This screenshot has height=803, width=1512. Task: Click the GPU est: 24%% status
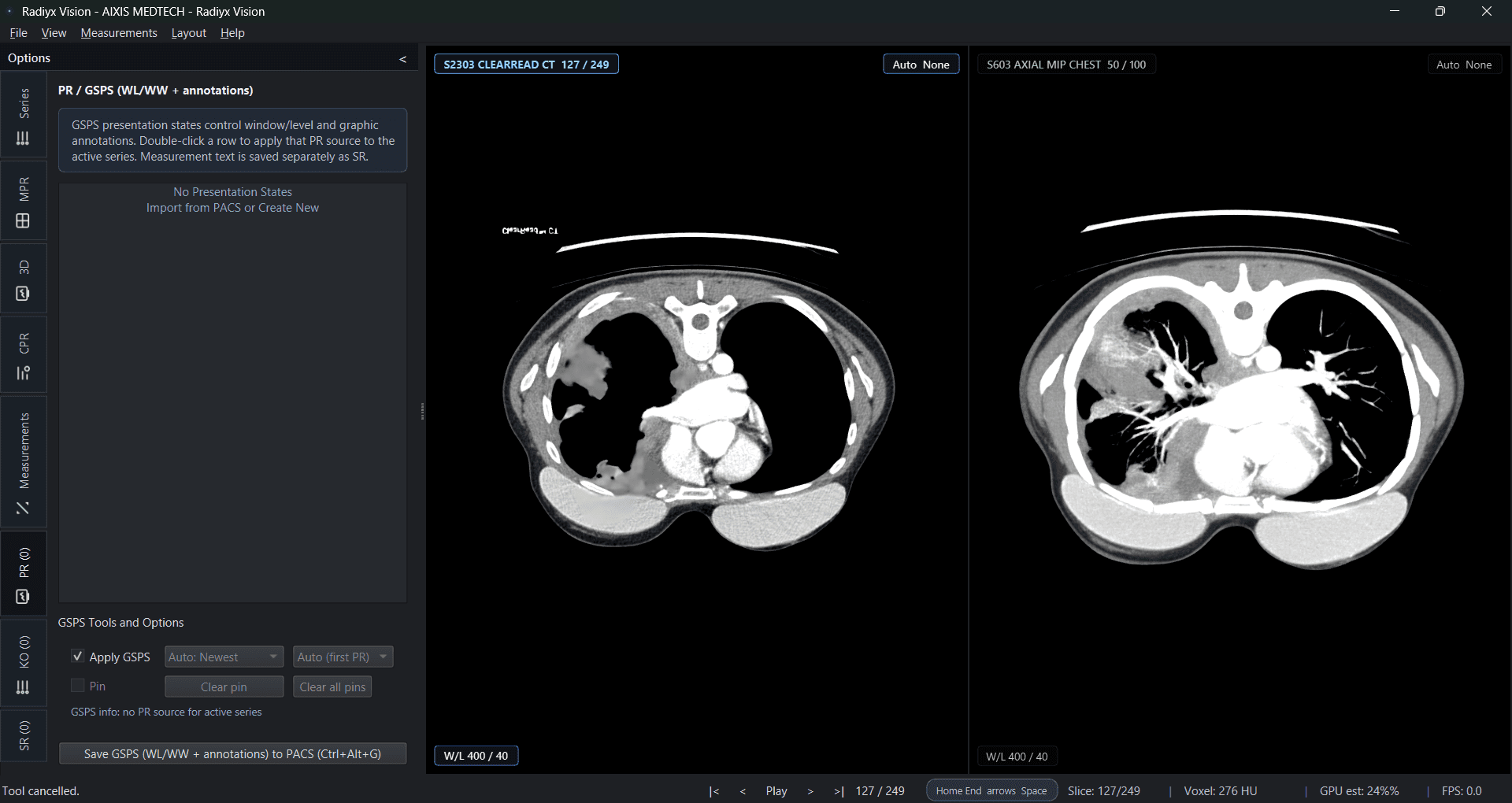[1359, 791]
